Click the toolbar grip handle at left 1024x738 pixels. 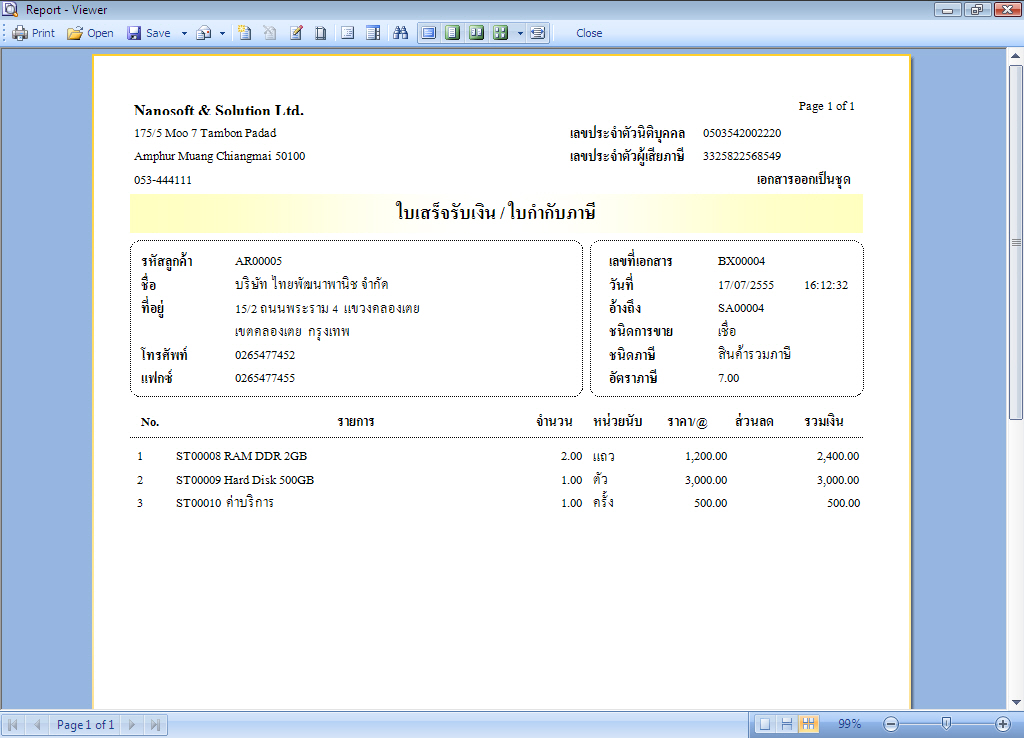click(5, 33)
